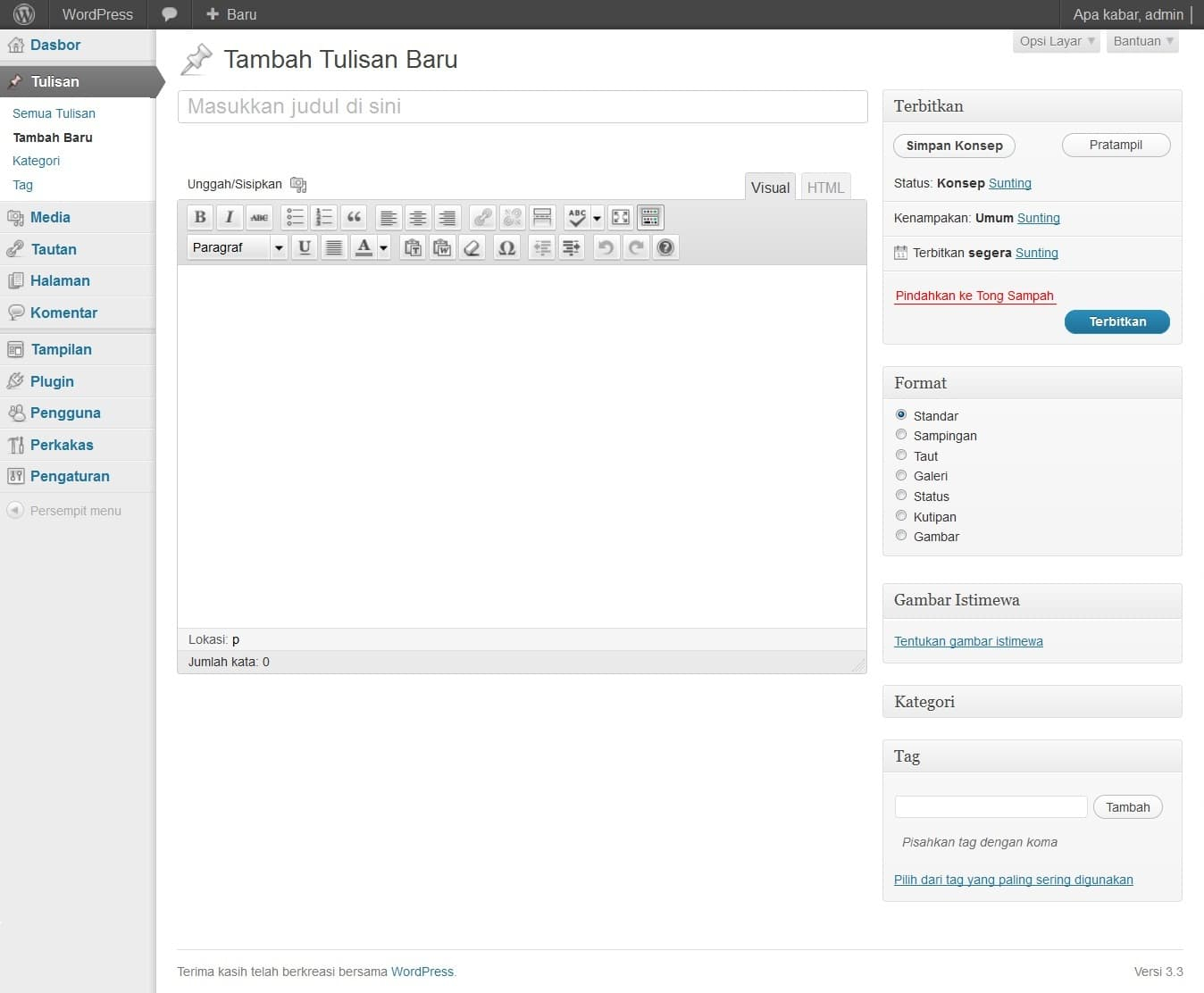The height and width of the screenshot is (993, 1204).
Task: Choose the Kutipan format option
Action: point(901,516)
